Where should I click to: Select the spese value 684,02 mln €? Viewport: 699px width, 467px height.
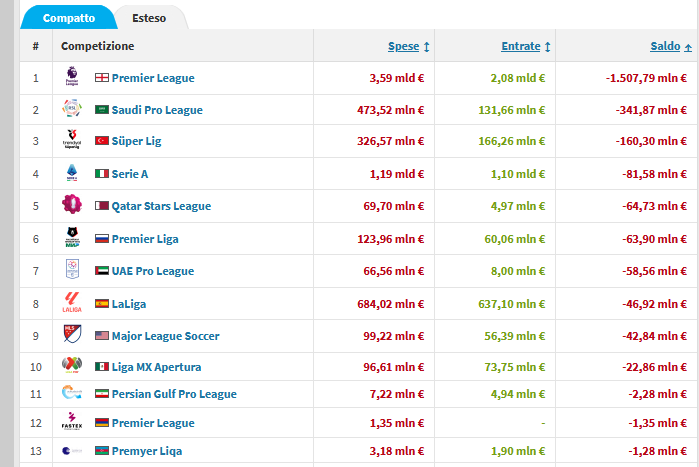click(x=391, y=304)
